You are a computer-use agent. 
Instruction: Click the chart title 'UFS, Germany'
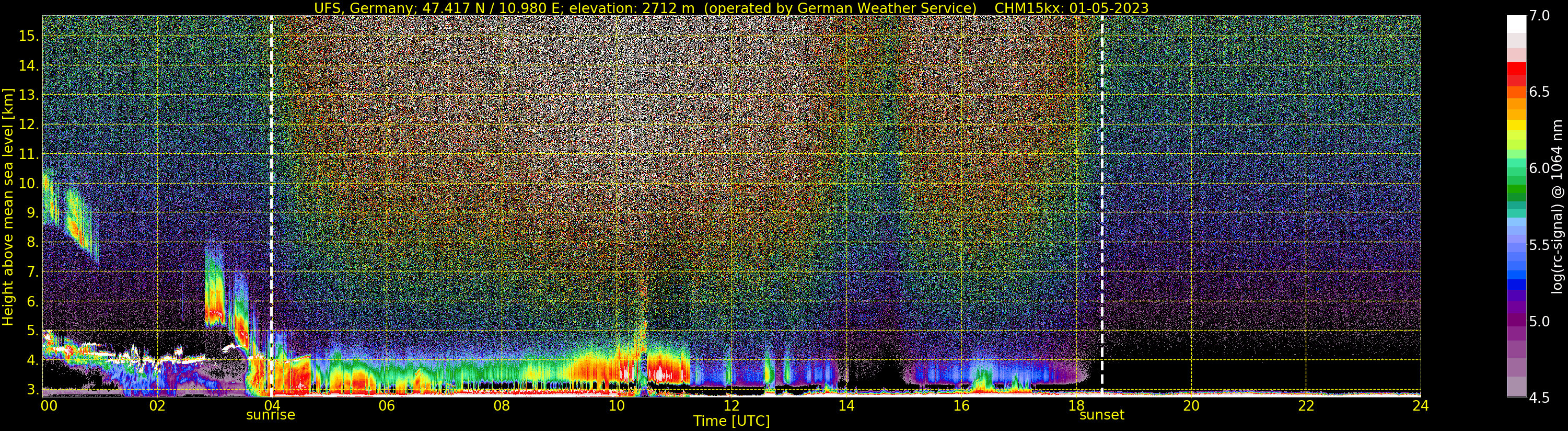(365, 8)
